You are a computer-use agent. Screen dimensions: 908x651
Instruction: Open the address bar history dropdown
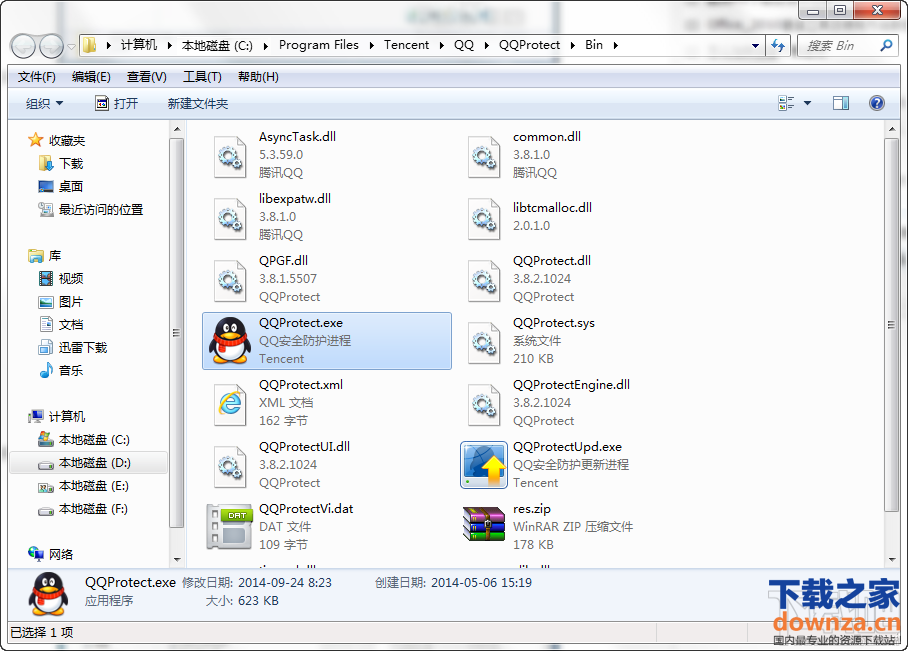point(756,45)
